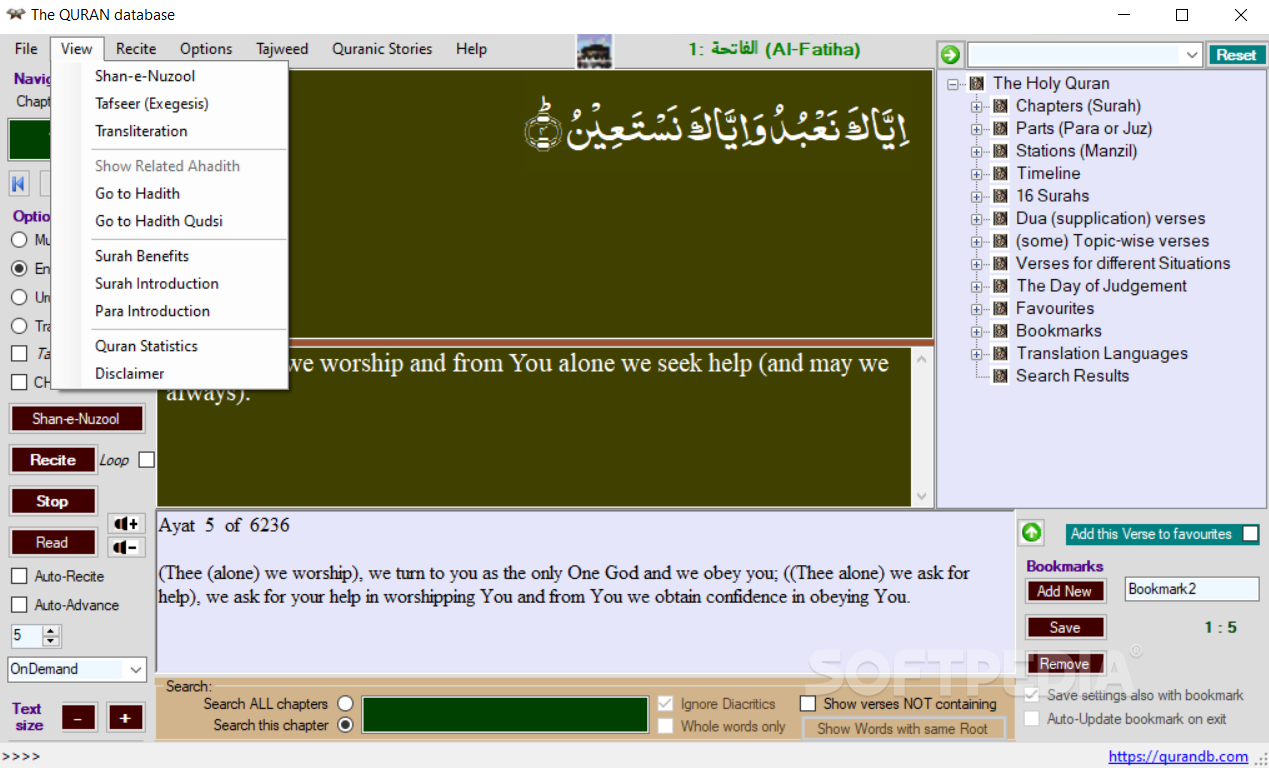Collapse The Holy Quran tree node
1269x768 pixels.
pos(954,84)
